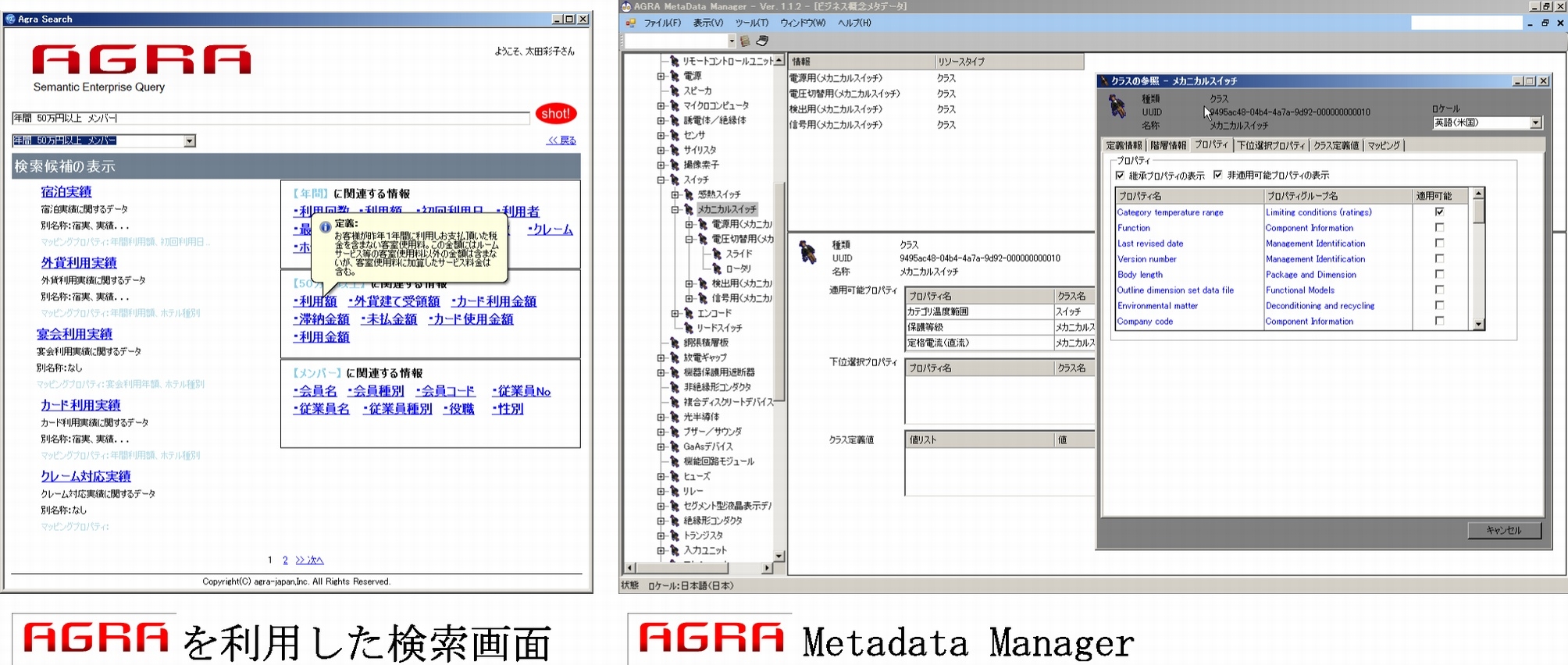Expand the 電源 tree node
Viewport: 1568px width, 665px height.
(661, 76)
